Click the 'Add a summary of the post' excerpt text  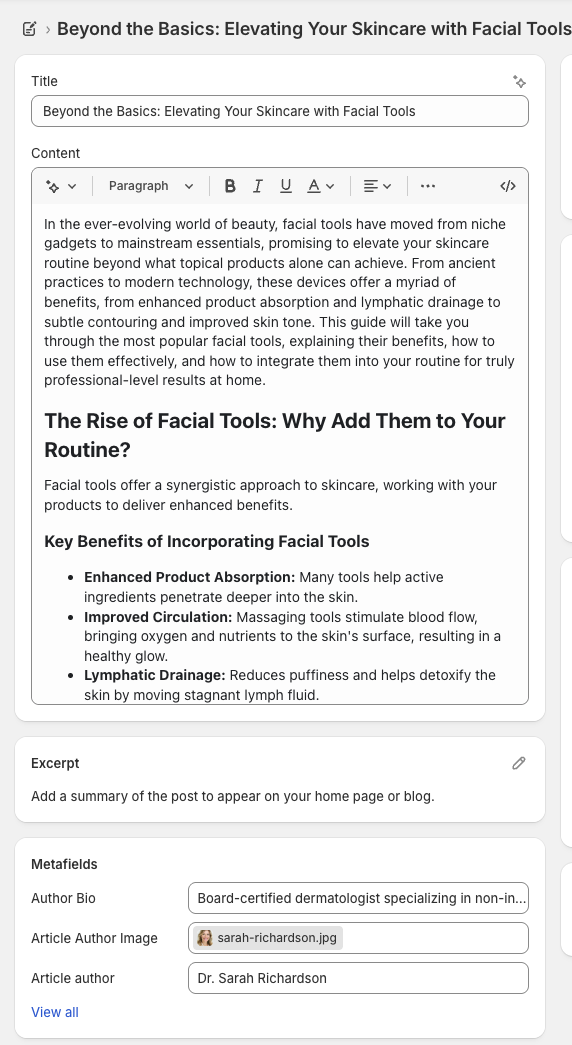pos(233,796)
